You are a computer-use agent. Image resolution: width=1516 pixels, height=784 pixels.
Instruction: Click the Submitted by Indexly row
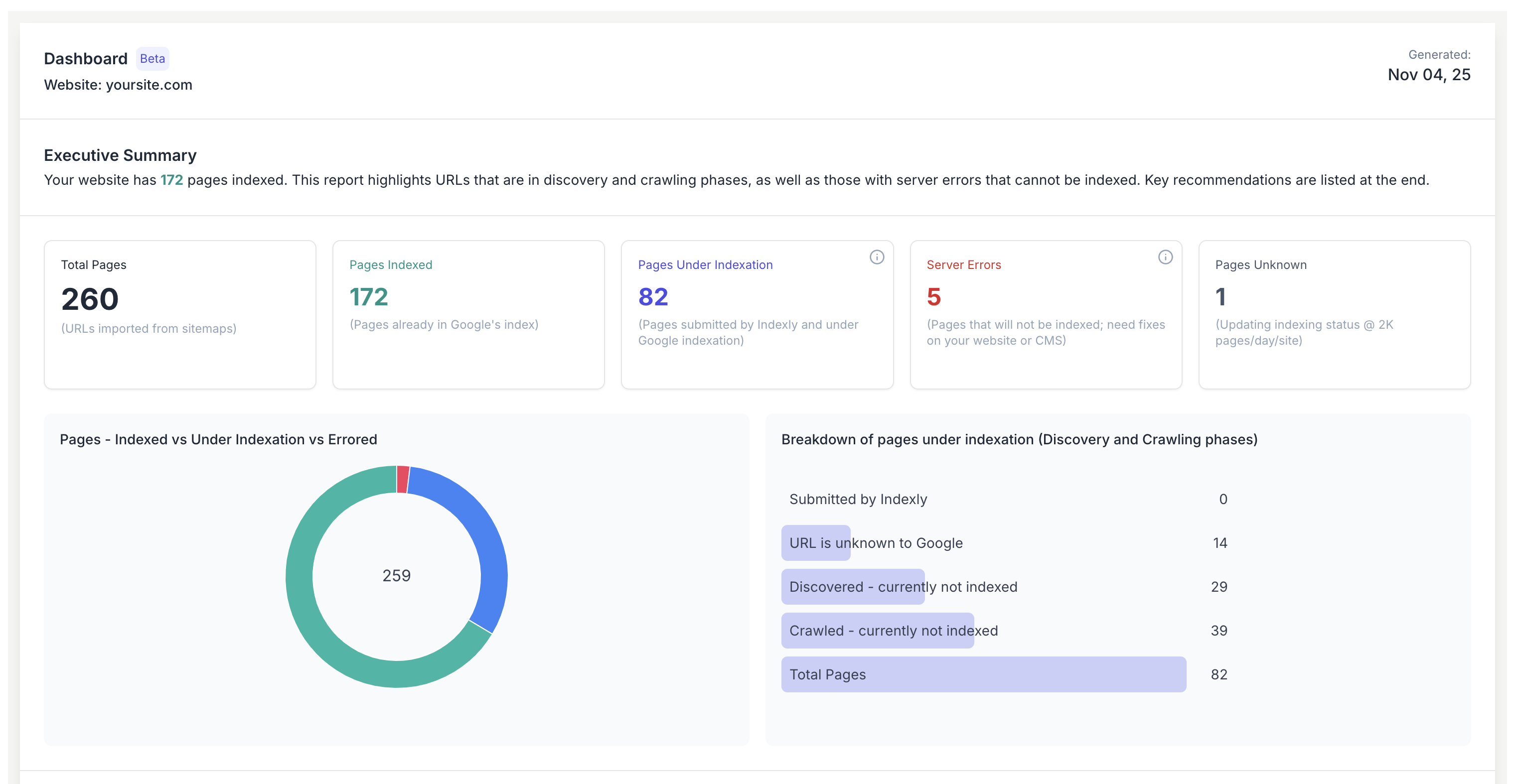858,499
